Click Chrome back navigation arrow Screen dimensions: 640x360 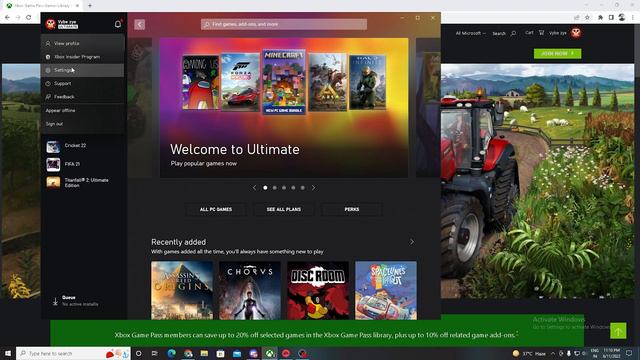[7, 18]
